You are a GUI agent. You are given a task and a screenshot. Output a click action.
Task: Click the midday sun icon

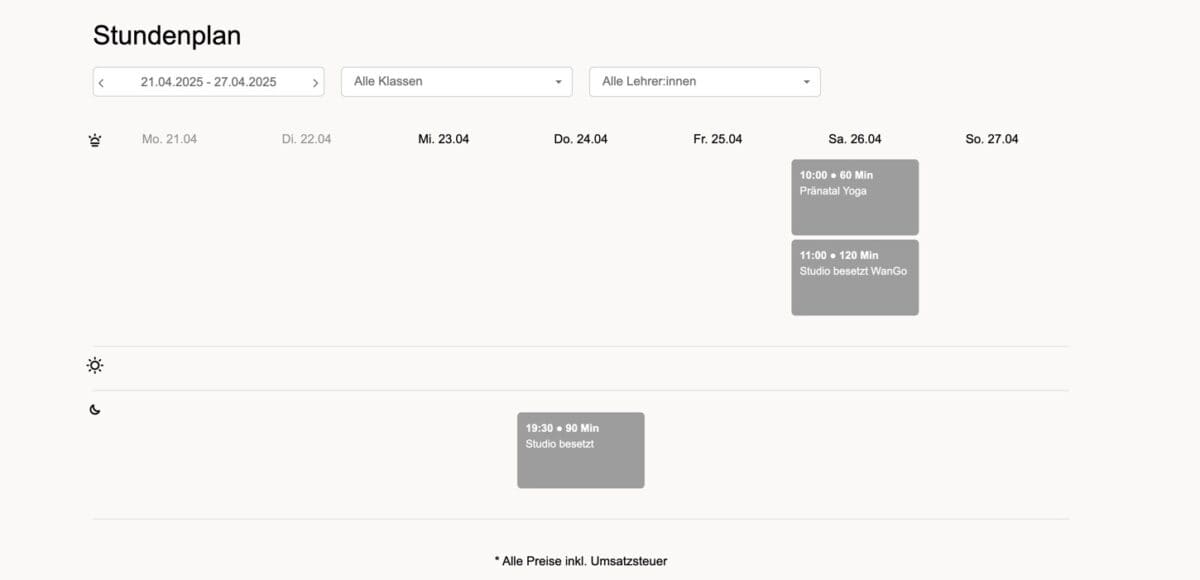click(95, 366)
